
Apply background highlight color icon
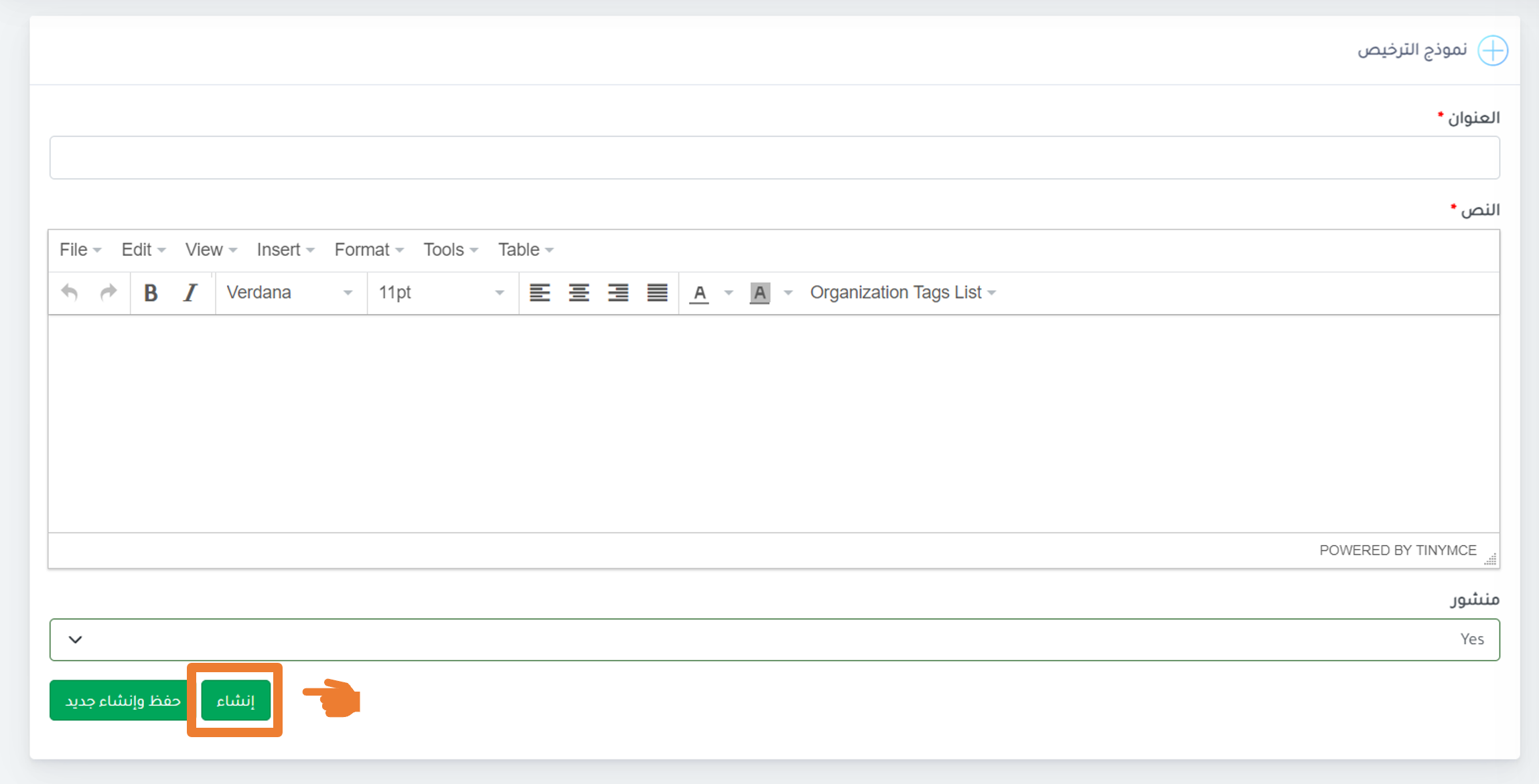click(759, 293)
